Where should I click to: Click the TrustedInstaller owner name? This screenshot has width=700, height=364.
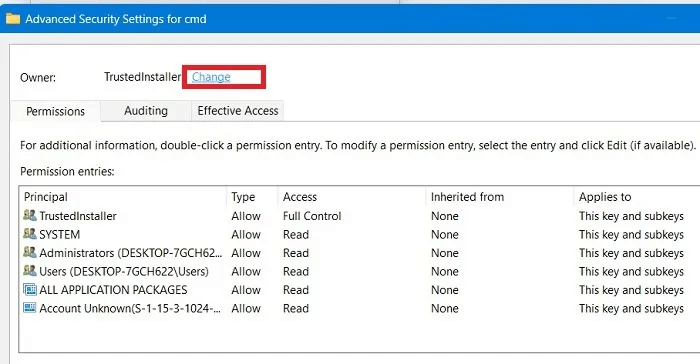tap(142, 77)
